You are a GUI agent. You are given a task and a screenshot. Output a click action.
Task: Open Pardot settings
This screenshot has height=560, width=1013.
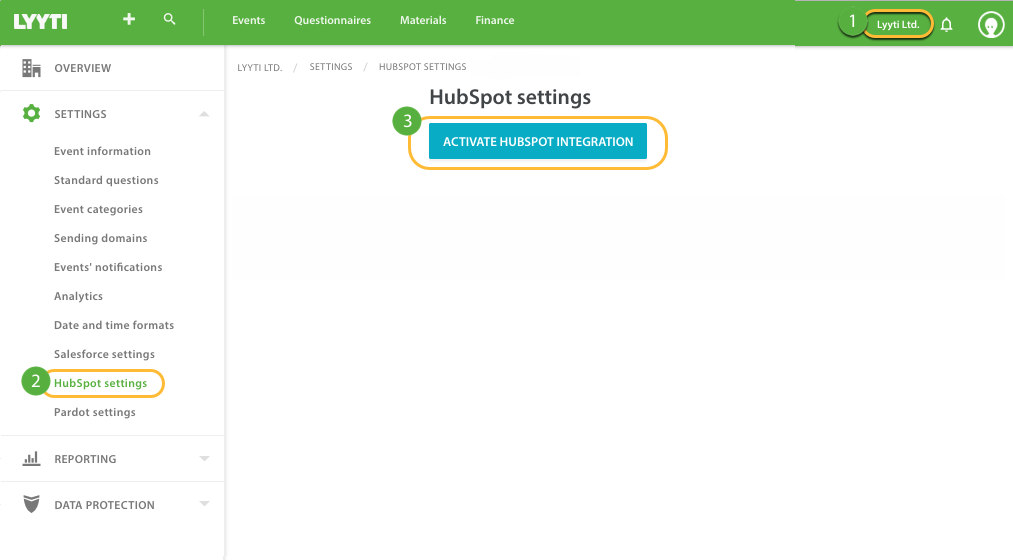pos(94,412)
